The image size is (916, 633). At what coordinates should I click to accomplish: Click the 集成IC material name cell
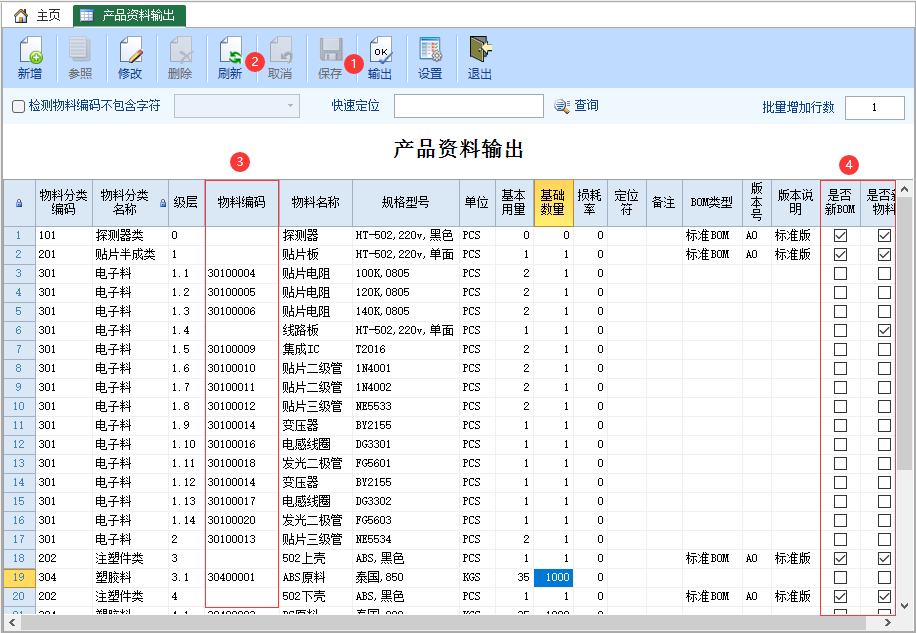(x=316, y=349)
